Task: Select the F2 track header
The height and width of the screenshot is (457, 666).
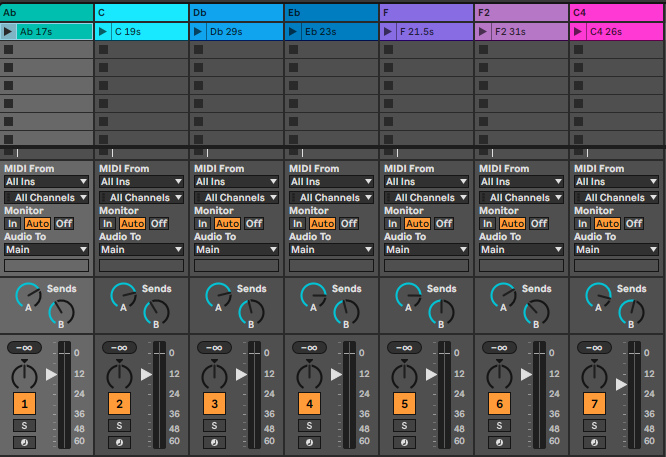Action: click(x=522, y=13)
